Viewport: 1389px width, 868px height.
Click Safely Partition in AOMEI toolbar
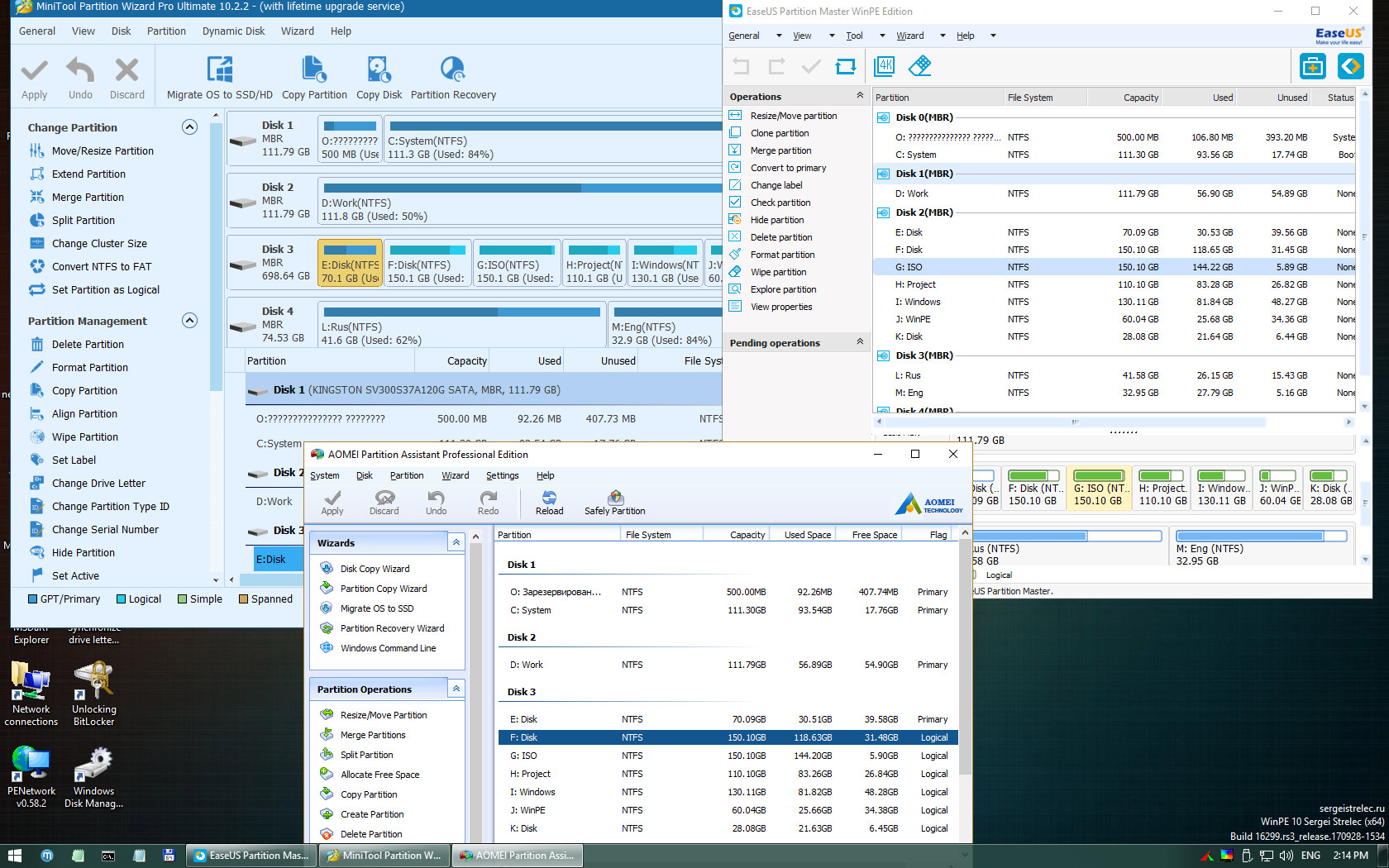tap(614, 503)
